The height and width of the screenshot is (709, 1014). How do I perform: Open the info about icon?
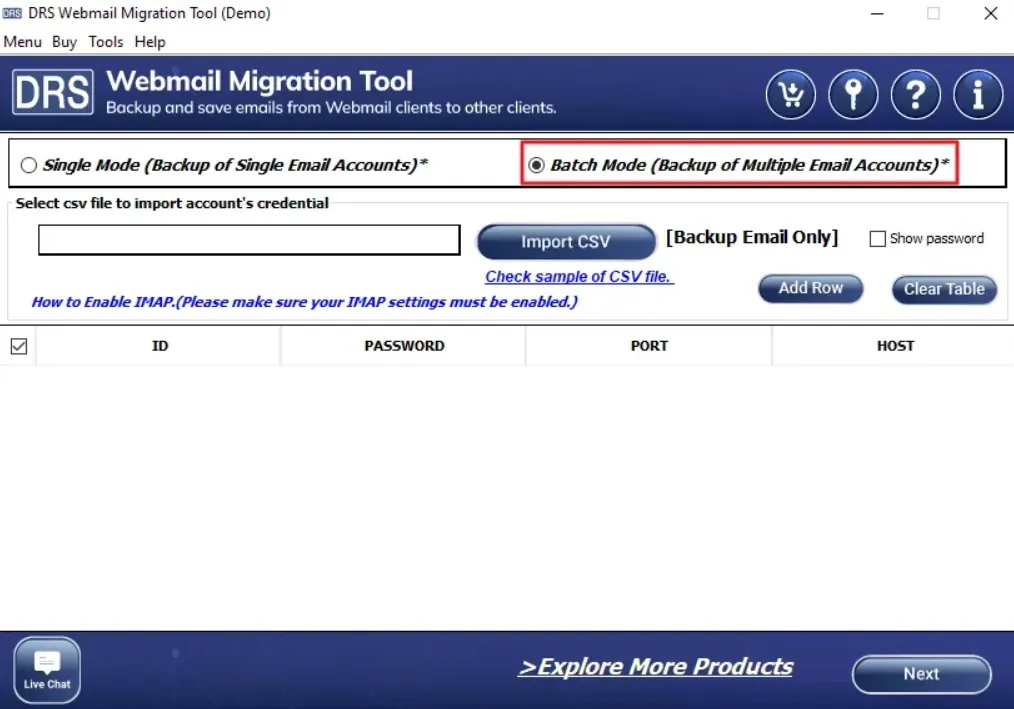977,95
